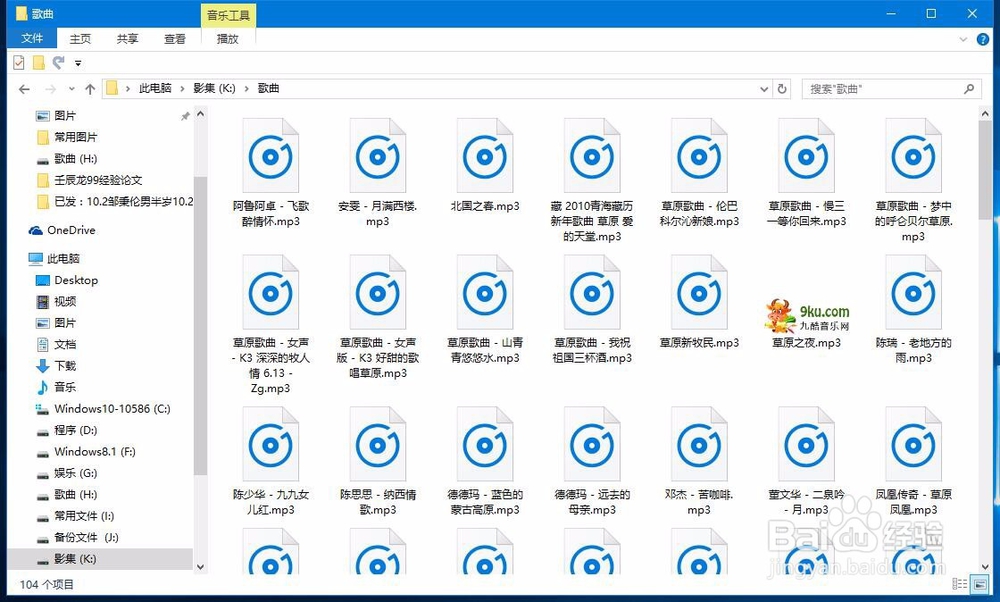Switch to the 主页 ribbon tab
This screenshot has height=602, width=1000.
pos(80,39)
